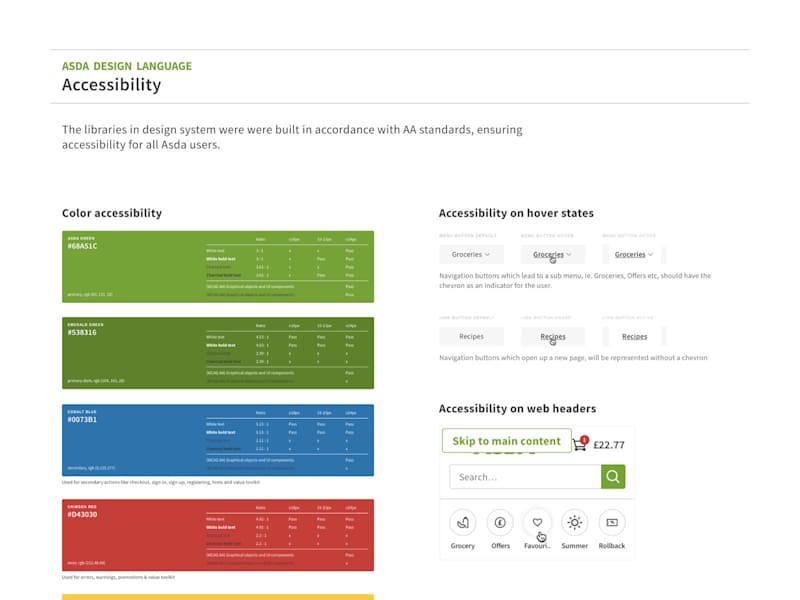Select the Crimson Red #D43030 swatch
Screen dimensions: 800x600
coord(218,535)
